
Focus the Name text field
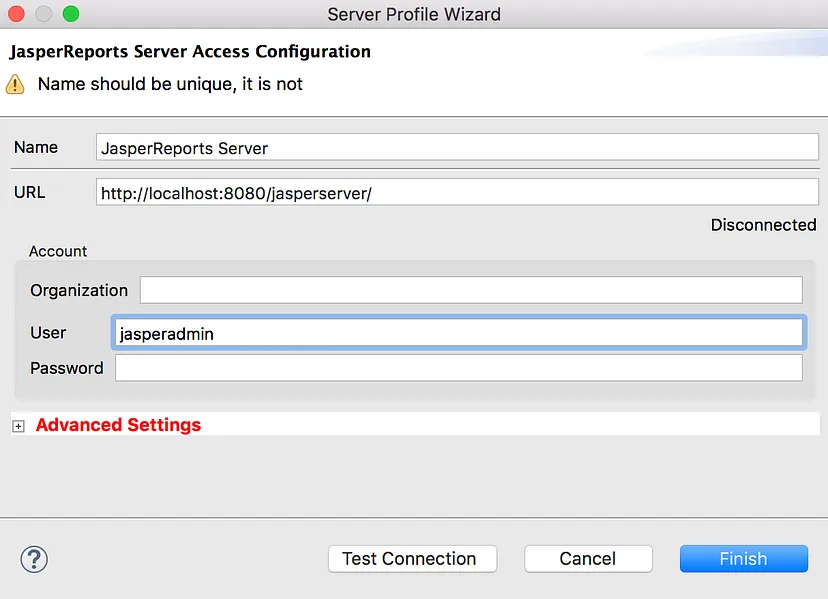[457, 147]
